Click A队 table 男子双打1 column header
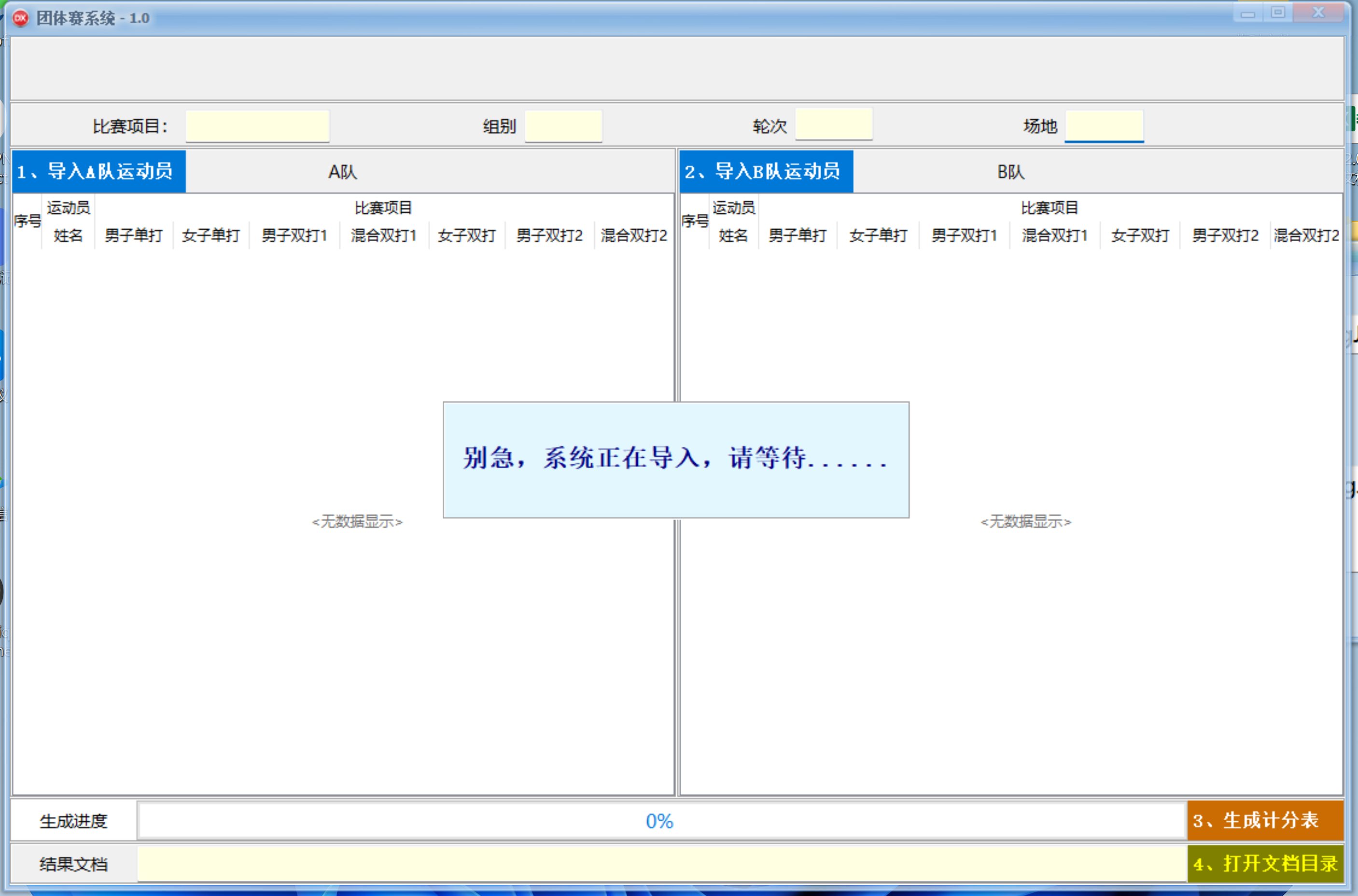This screenshot has height=896, width=1358. [x=294, y=235]
